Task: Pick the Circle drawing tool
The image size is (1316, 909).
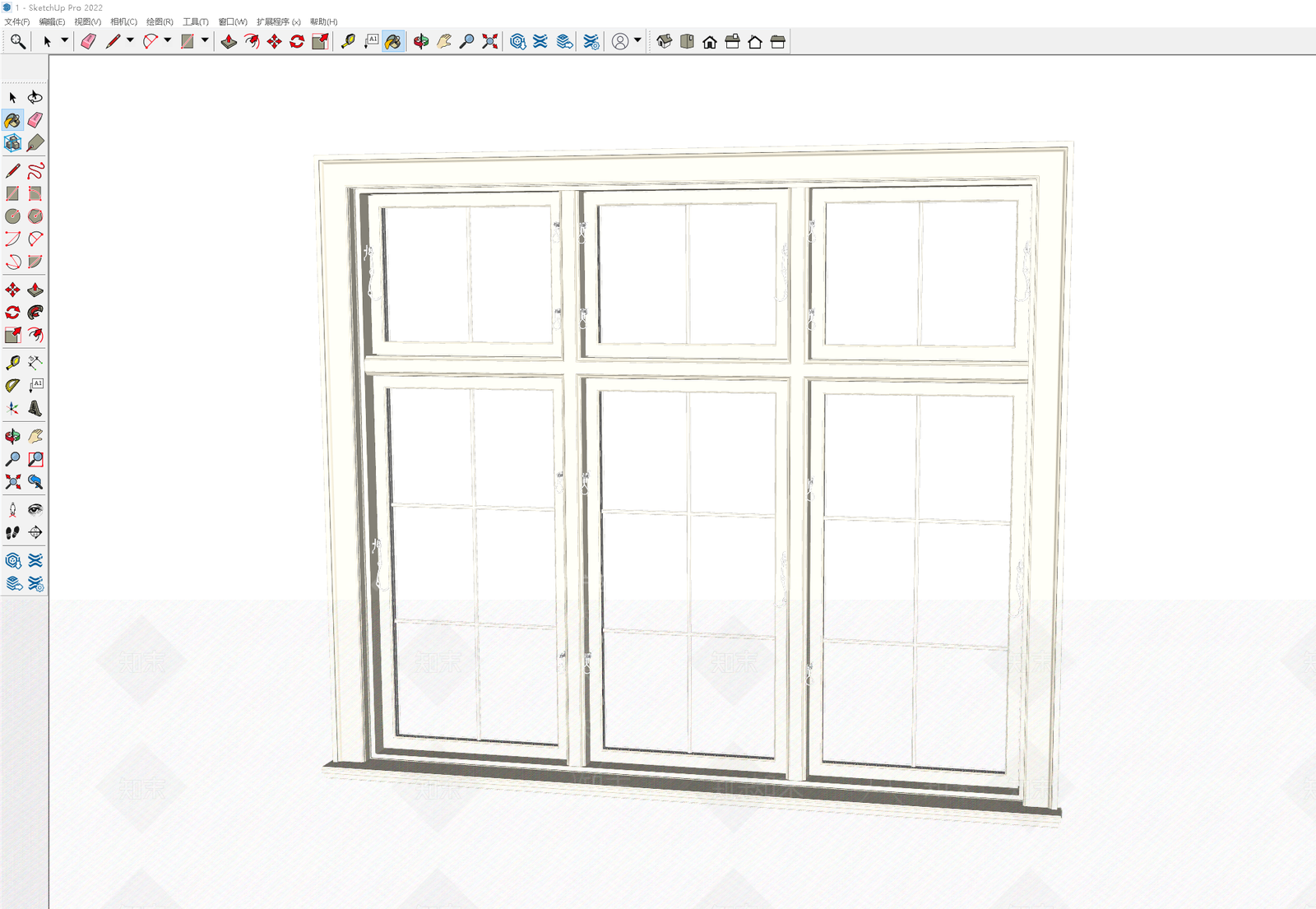Action: point(12,216)
